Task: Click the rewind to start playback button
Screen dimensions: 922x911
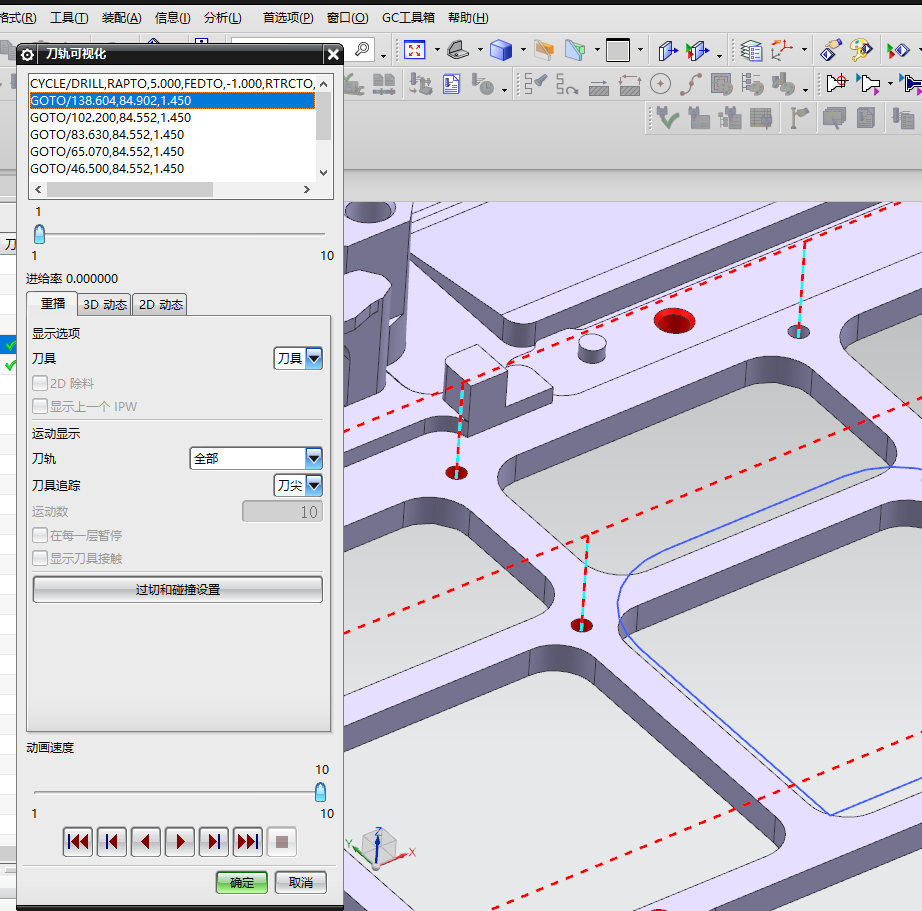Action: pos(78,842)
